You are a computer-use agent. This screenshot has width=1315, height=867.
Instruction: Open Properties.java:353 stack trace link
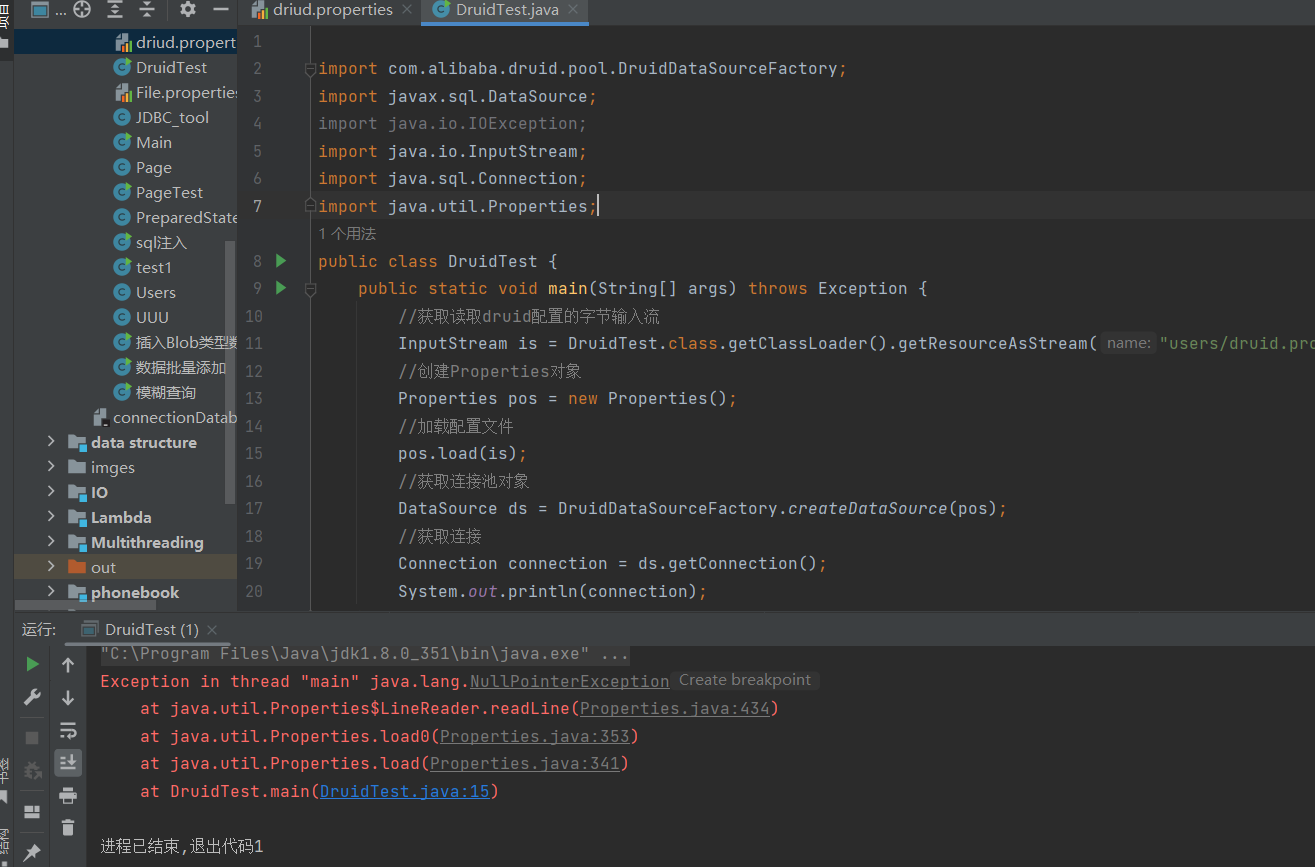click(534, 736)
